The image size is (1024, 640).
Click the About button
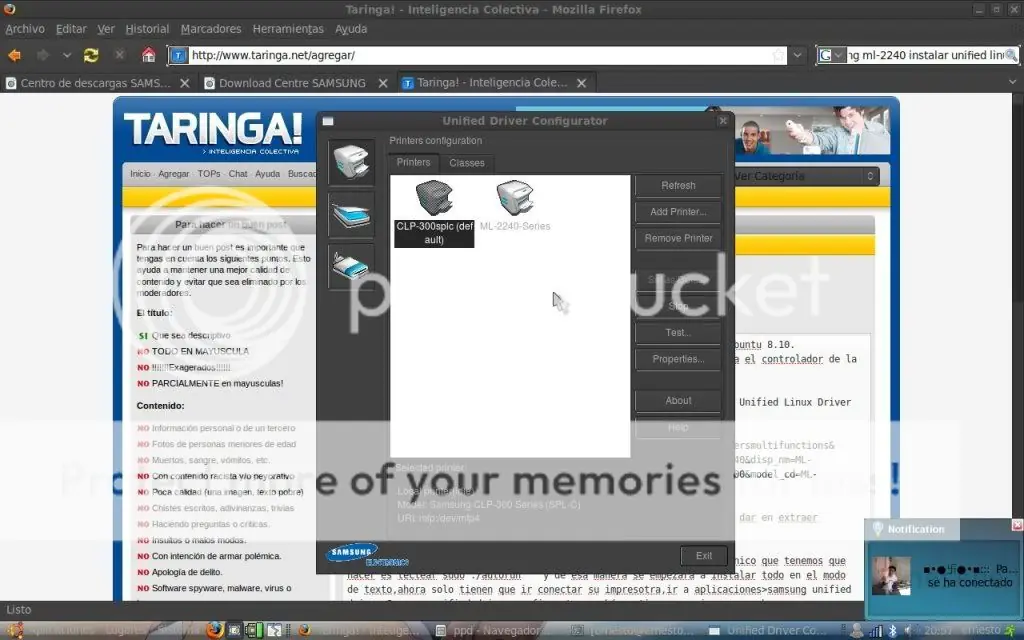[678, 400]
